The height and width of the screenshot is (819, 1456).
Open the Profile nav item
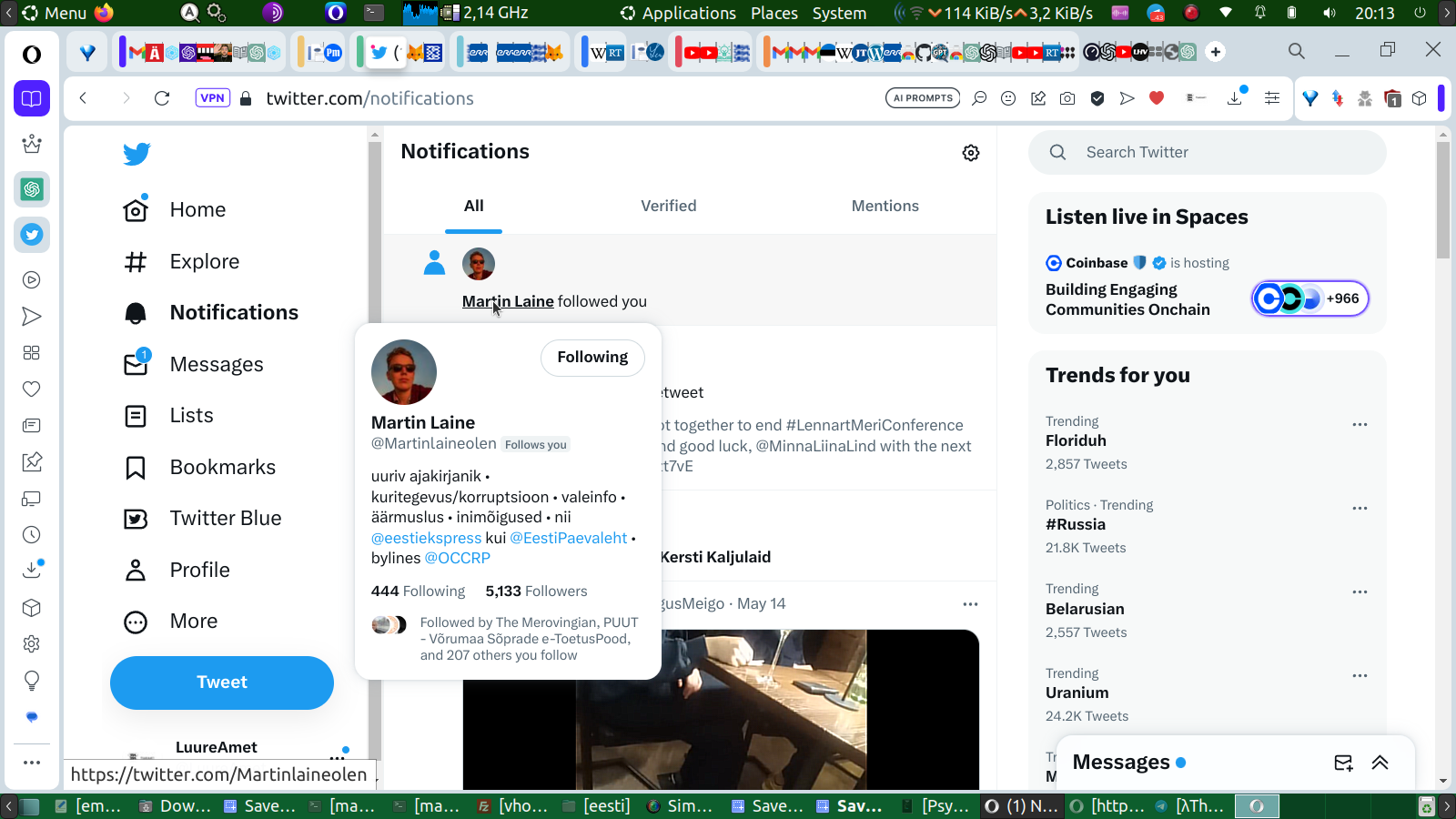(177, 571)
